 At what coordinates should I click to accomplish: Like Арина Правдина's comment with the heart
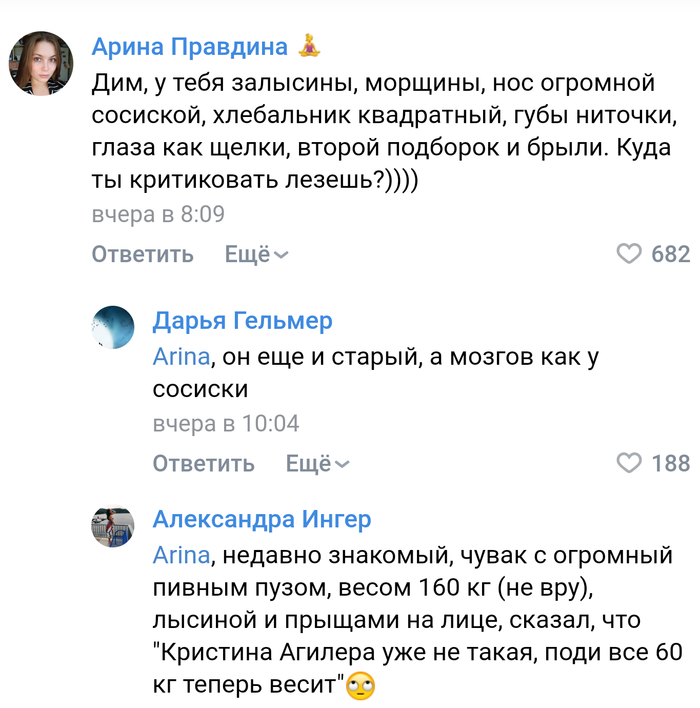pos(629,255)
